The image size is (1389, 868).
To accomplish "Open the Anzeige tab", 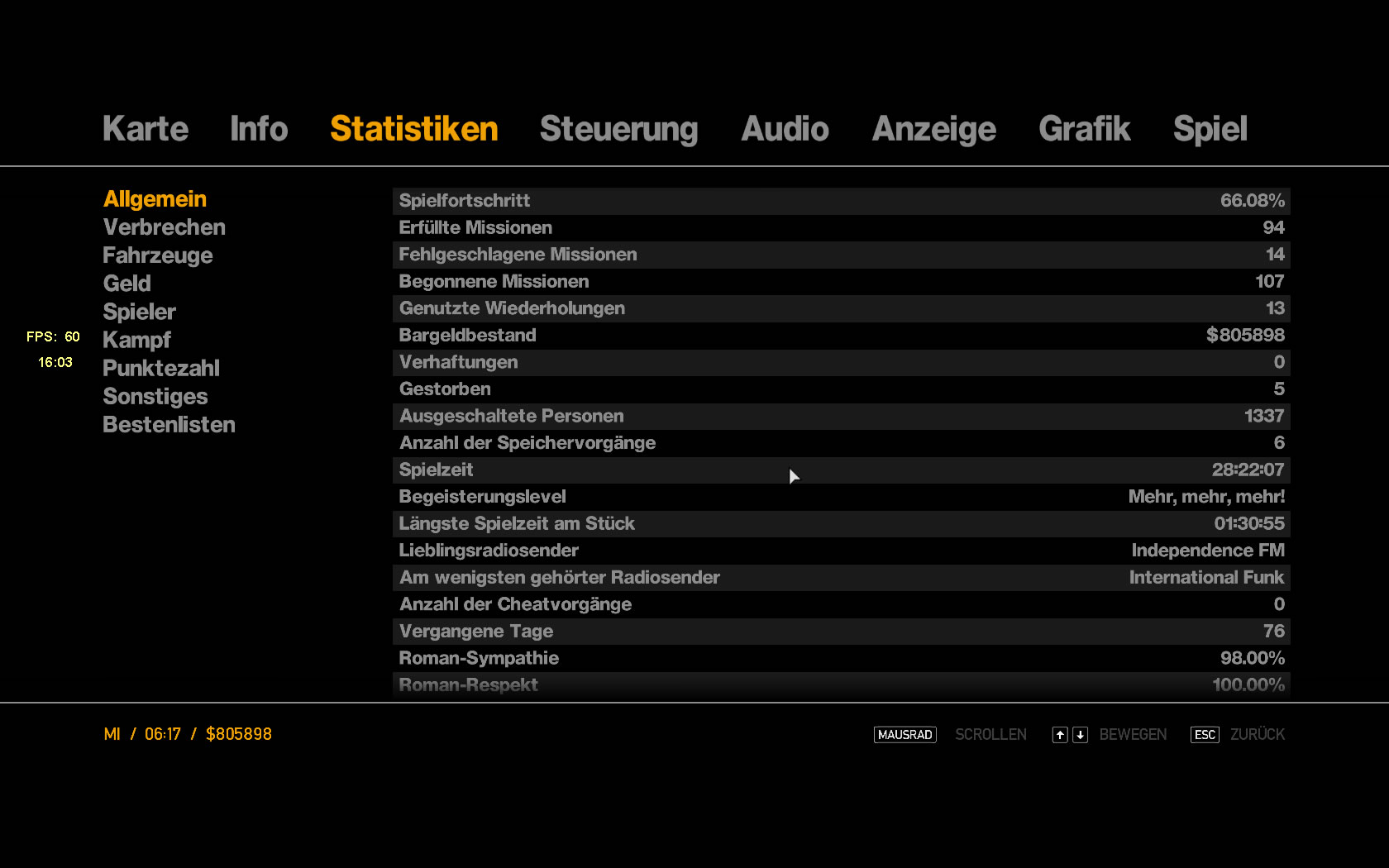I will pos(933,129).
